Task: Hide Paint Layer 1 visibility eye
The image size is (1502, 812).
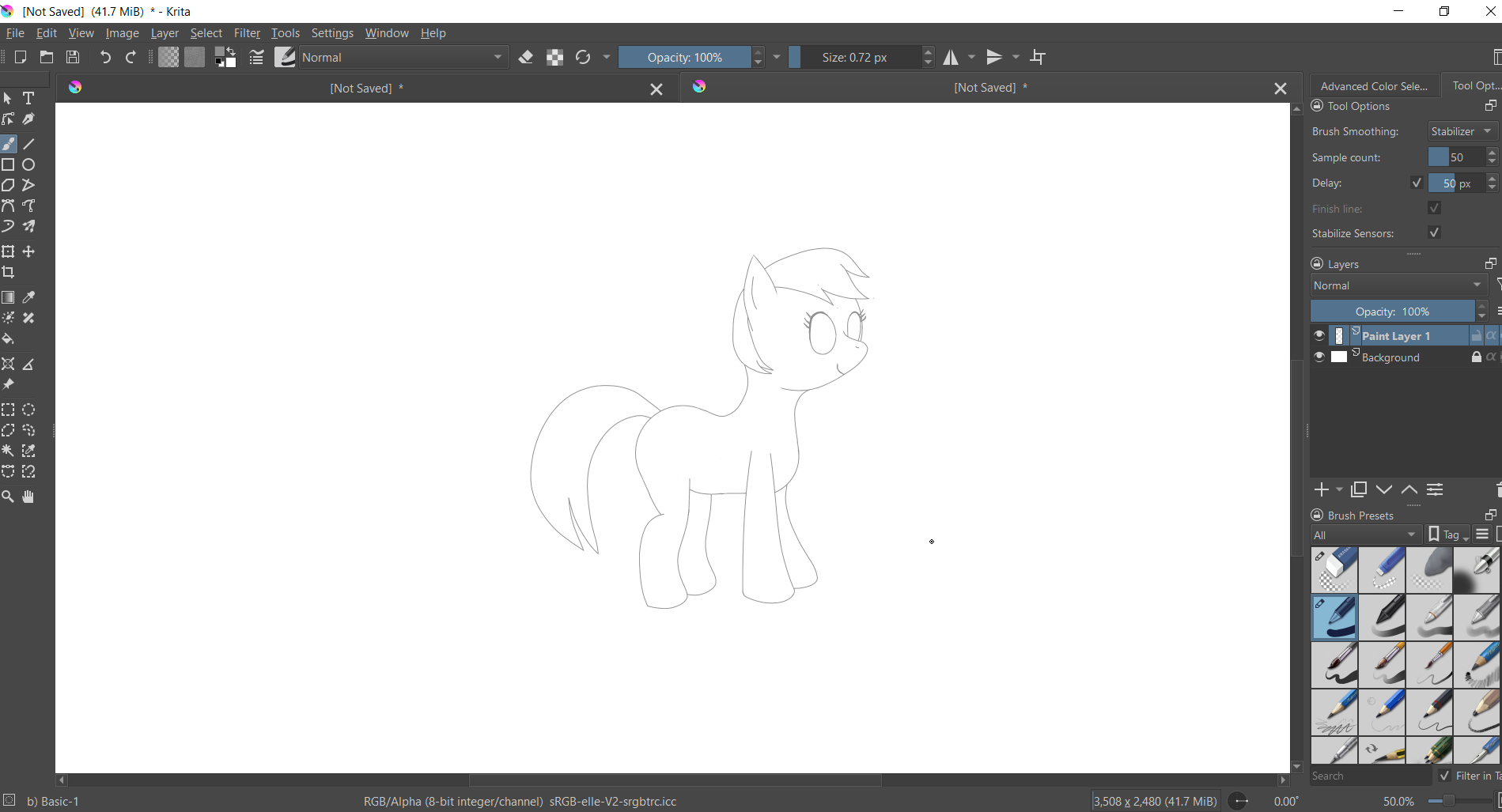Action: (x=1319, y=335)
